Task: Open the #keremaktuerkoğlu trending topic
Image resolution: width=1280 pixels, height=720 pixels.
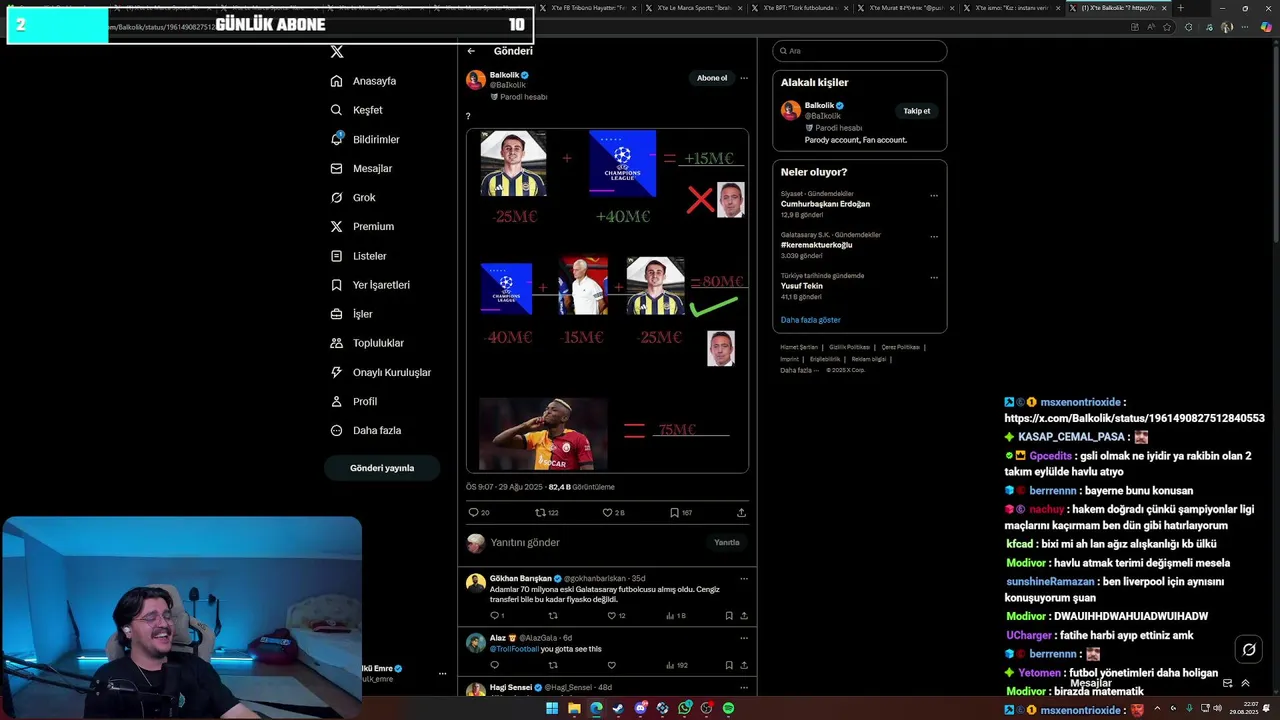Action: pos(816,245)
